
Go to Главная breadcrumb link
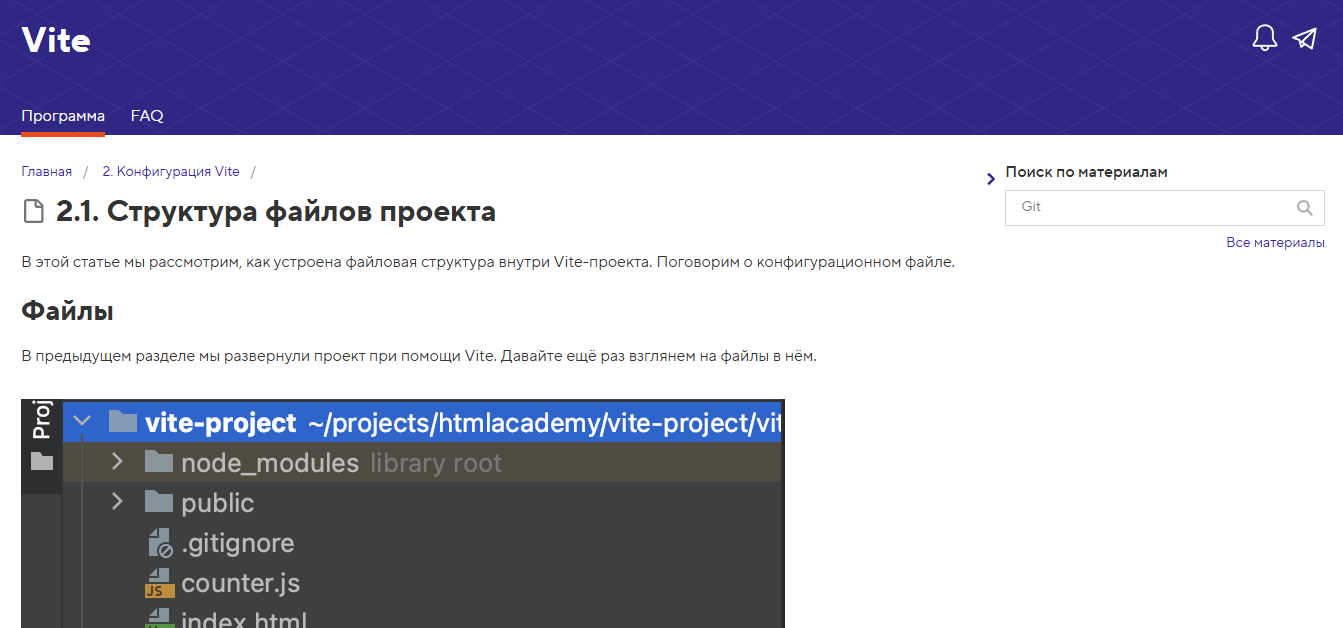coord(47,172)
